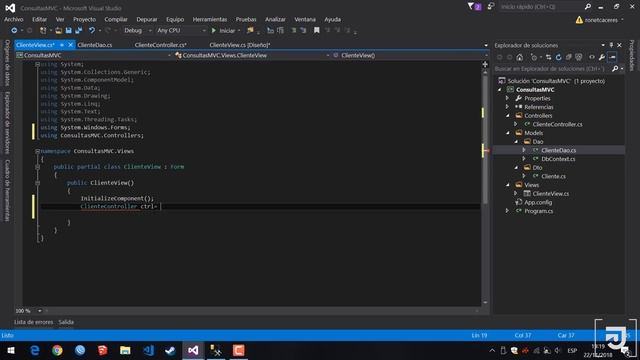Expand the Referencias node
Image resolution: width=640 pixels, height=360 pixels.
[507, 107]
